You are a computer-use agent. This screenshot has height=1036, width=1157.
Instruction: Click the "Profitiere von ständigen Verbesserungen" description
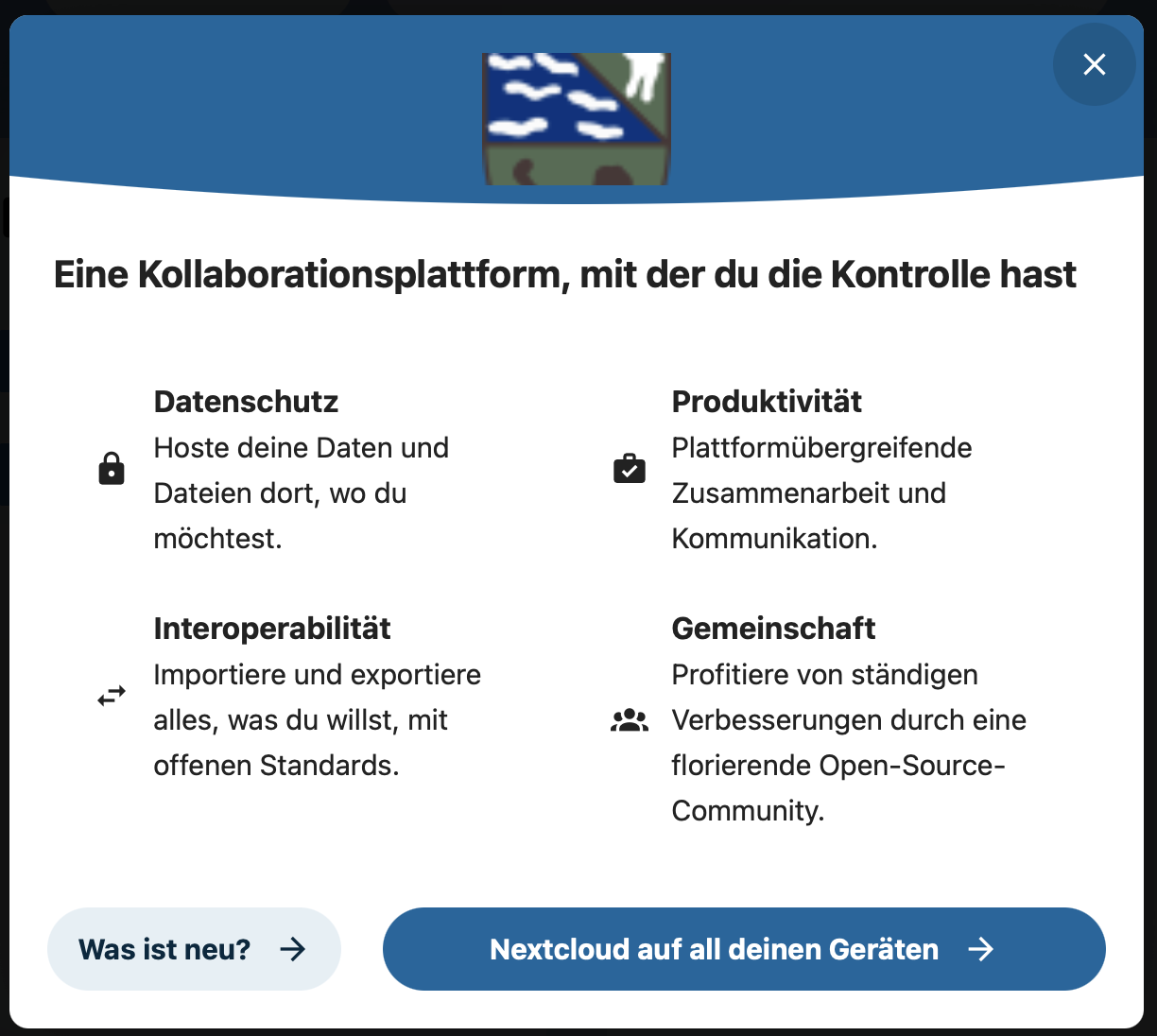coord(848,742)
